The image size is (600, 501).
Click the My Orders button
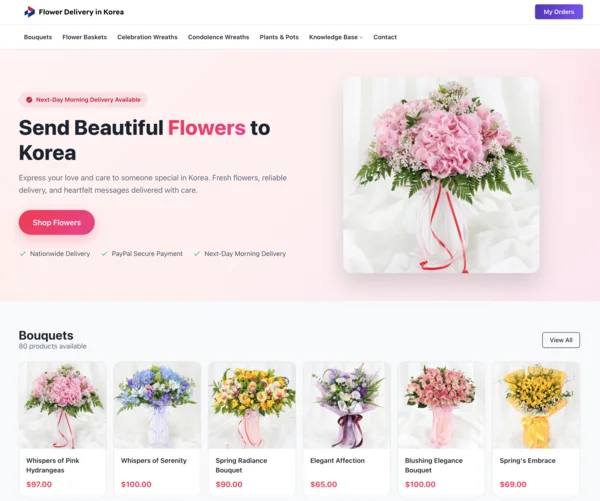click(559, 12)
